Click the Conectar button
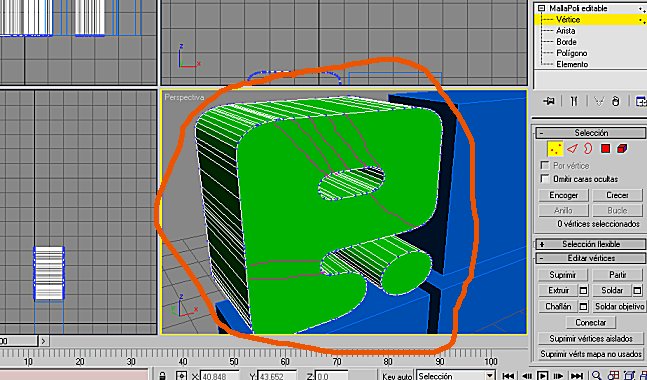The height and width of the screenshot is (380, 647). pos(590,322)
